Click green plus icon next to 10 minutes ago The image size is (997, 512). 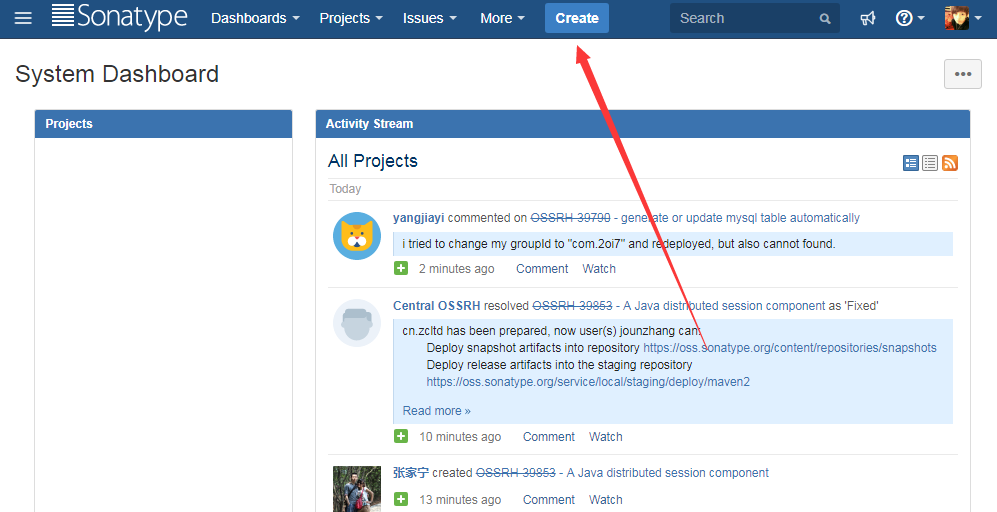point(401,436)
